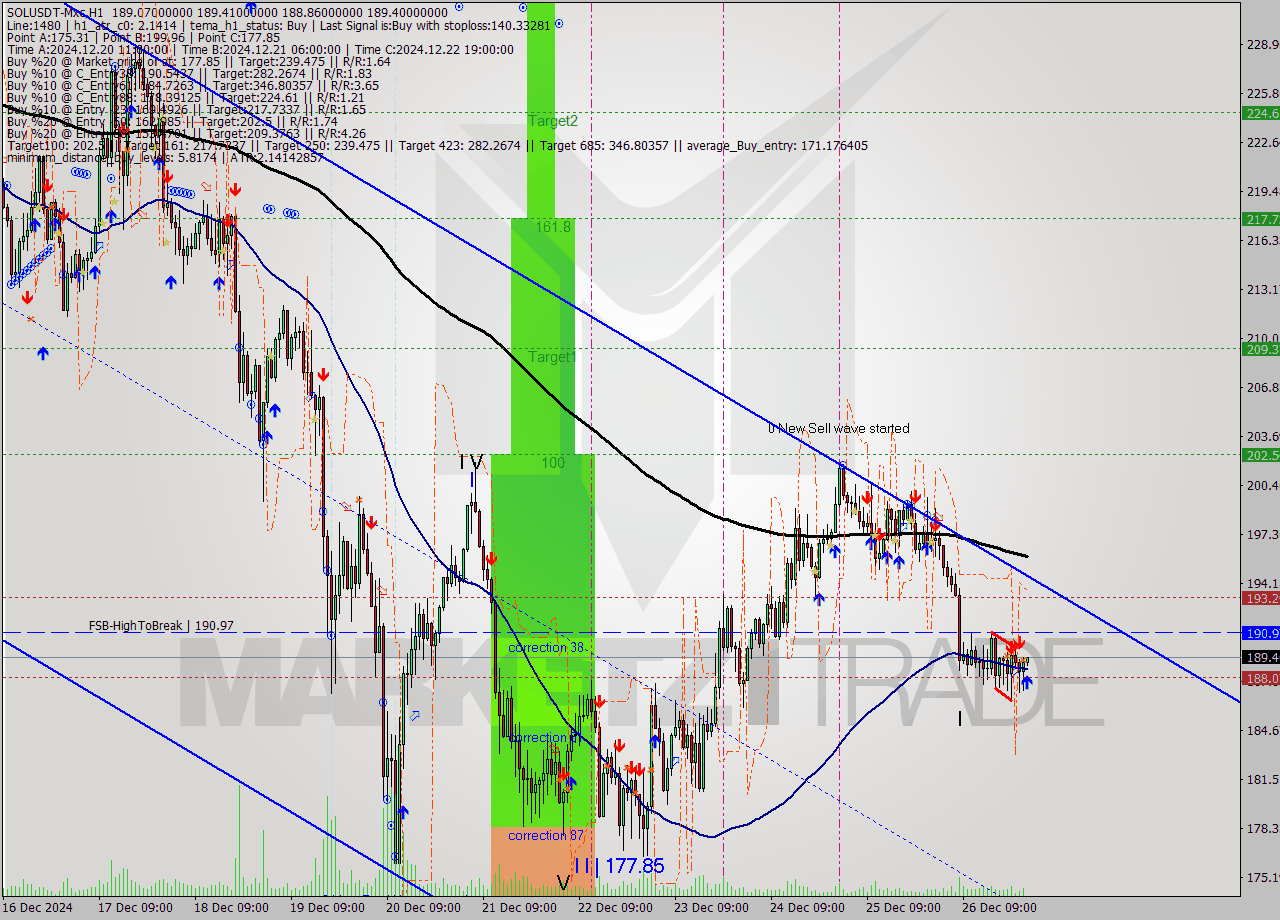Click the 'Target1' label on green zone

tap(553, 357)
